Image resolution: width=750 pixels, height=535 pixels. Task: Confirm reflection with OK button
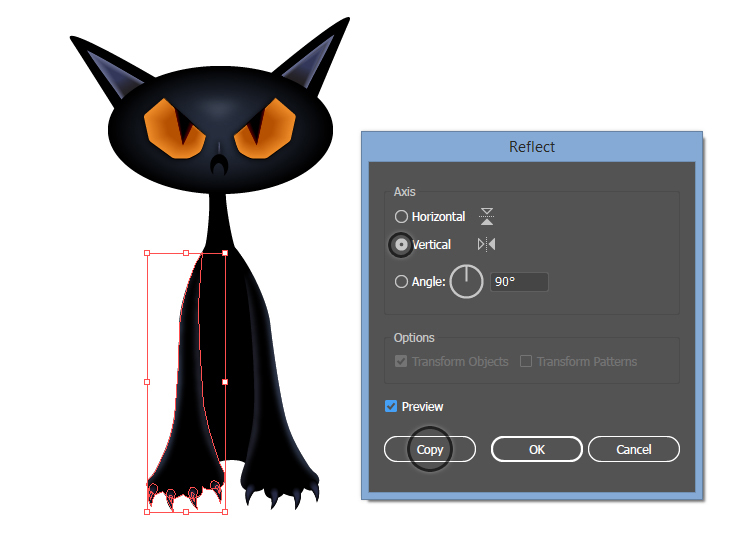537,449
